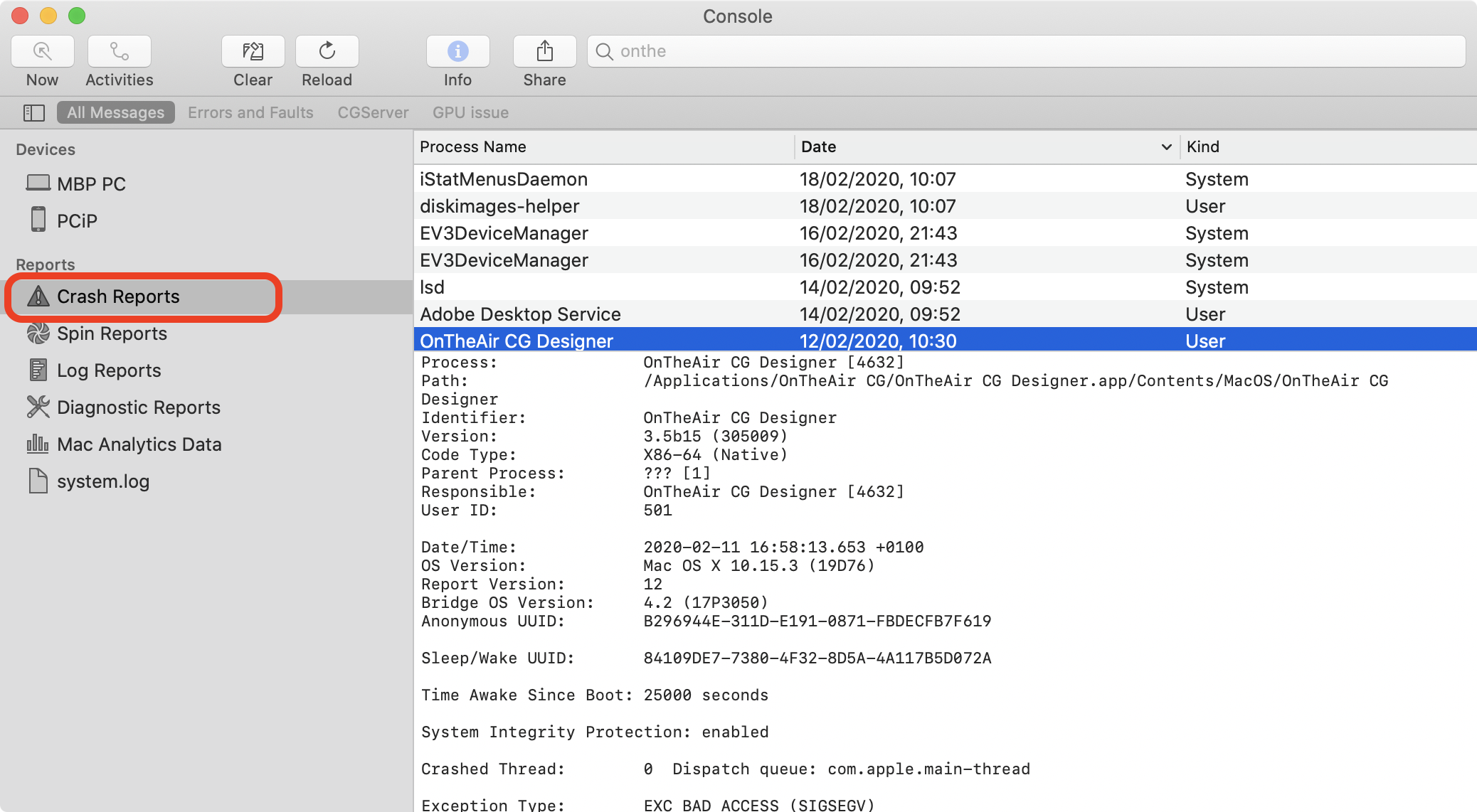Image resolution: width=1477 pixels, height=812 pixels.
Task: Sort by Process Name column header
Action: (x=604, y=147)
